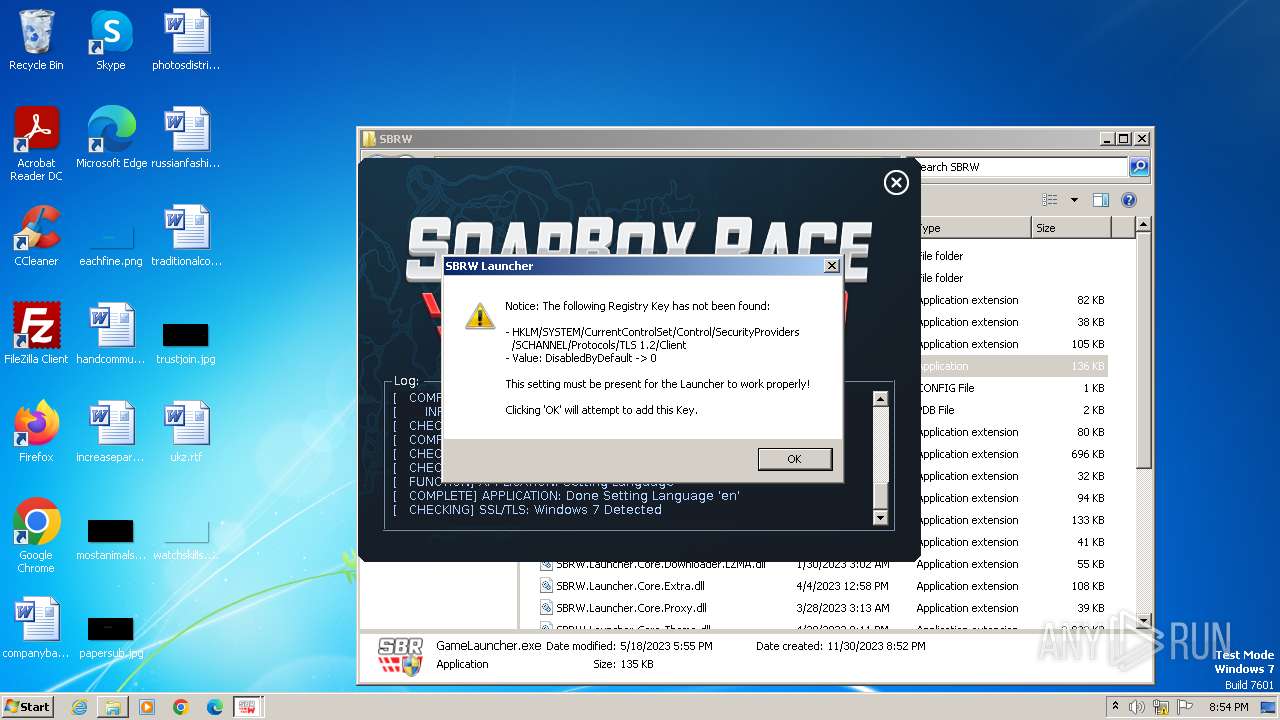Screen dimensions: 1280x720
Task: Click the 696 KB size cell
Action: click(1086, 454)
